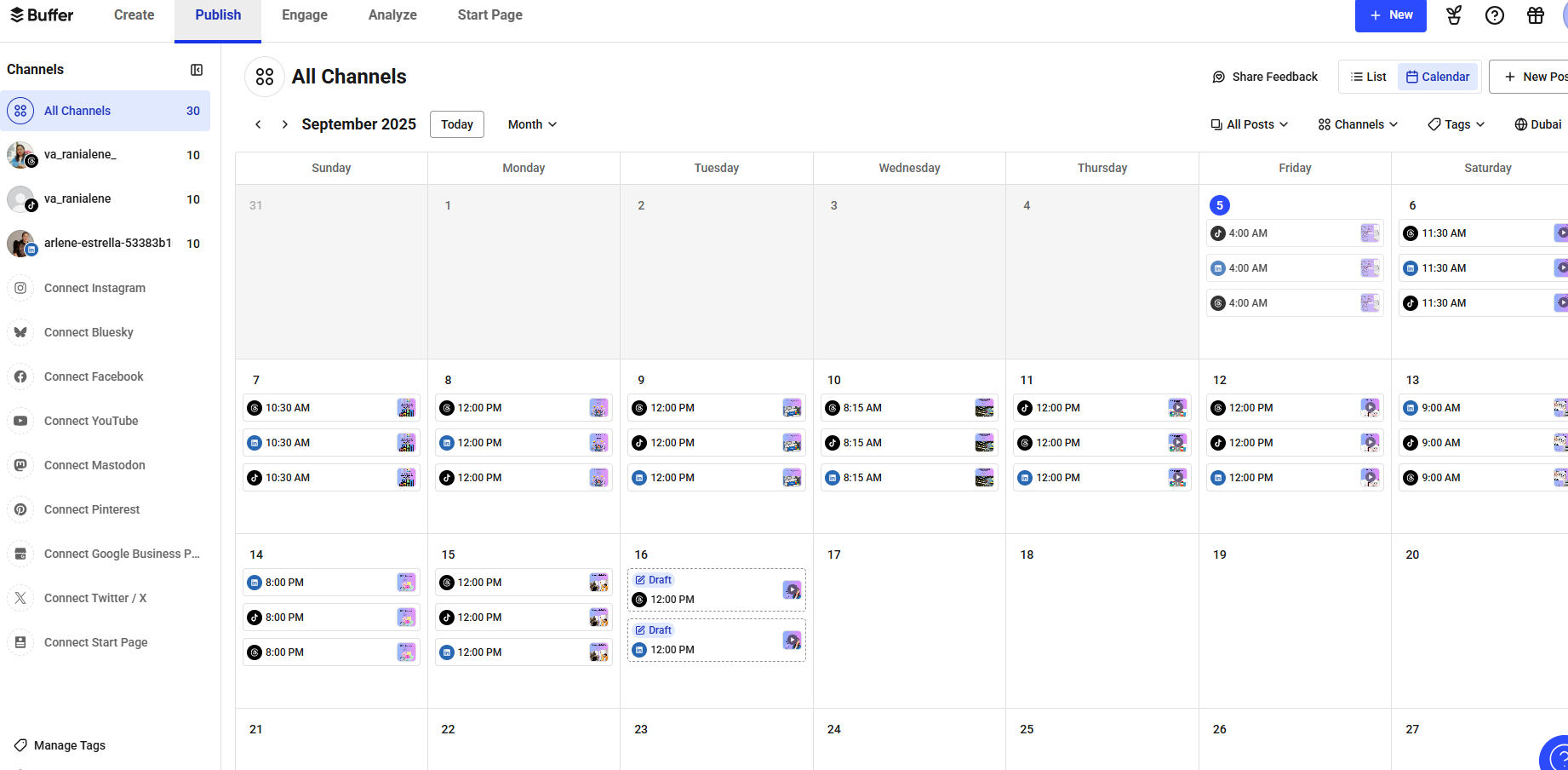
Task: Click the Connect Twitter / X icon
Action: [x=20, y=598]
